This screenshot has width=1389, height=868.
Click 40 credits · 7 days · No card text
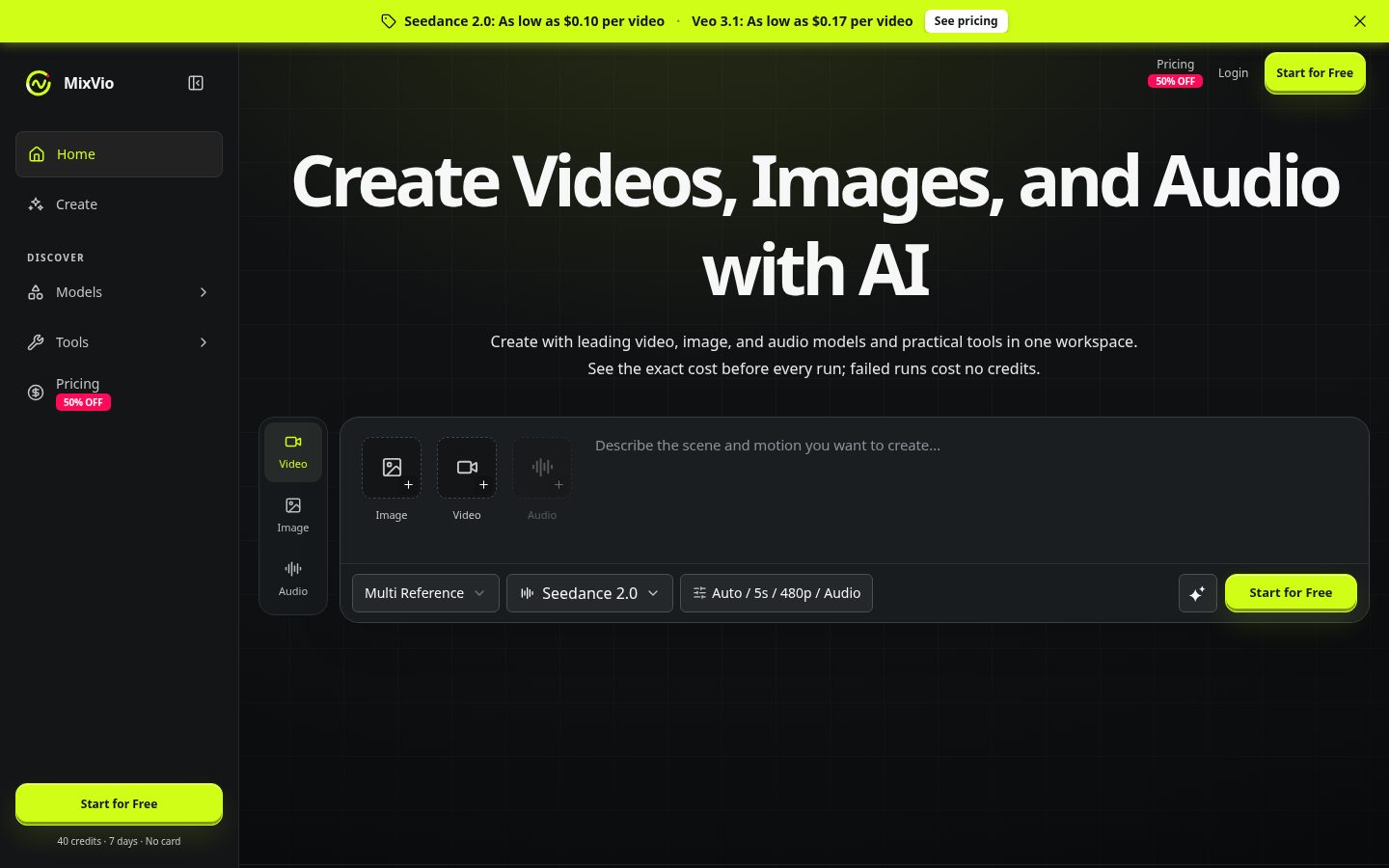coord(119,841)
